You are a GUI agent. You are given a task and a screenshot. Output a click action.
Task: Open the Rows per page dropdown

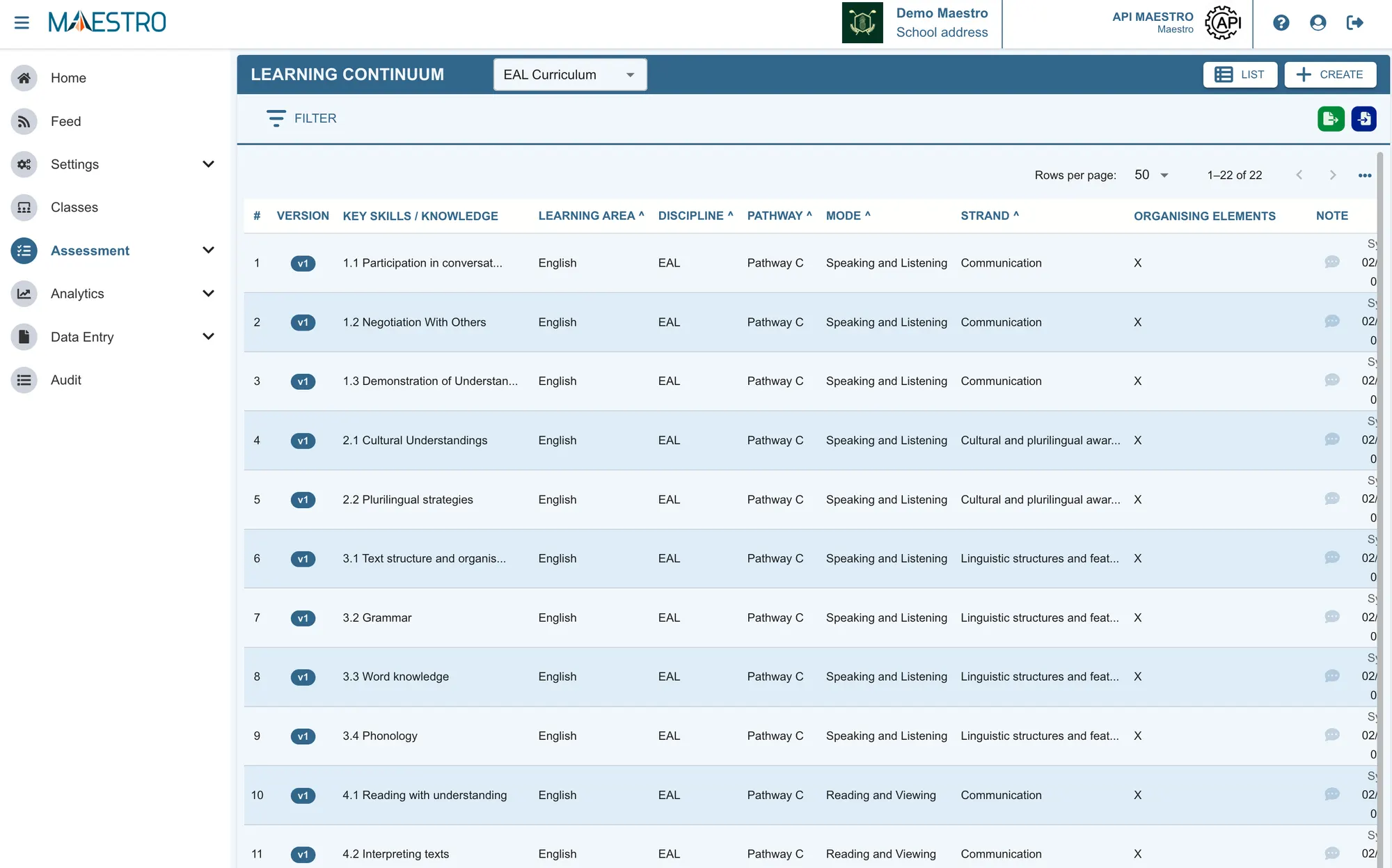(1151, 175)
